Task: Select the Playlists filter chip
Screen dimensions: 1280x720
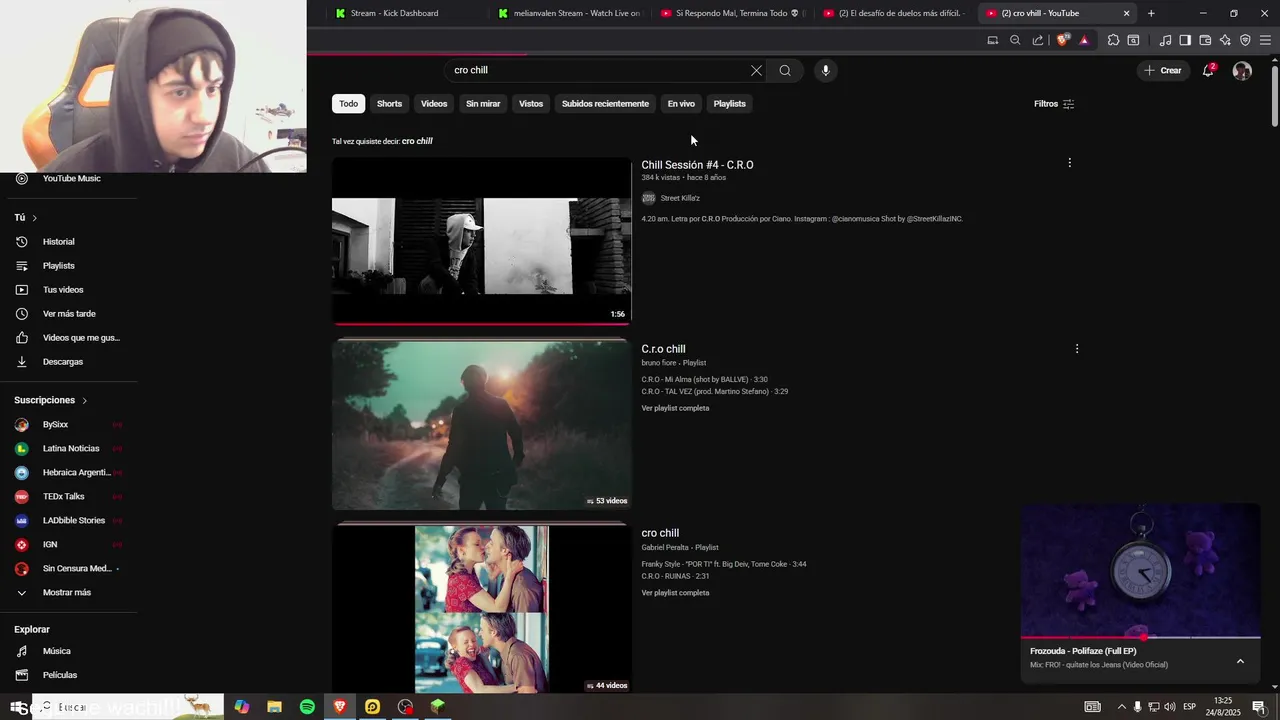Action: (x=729, y=104)
